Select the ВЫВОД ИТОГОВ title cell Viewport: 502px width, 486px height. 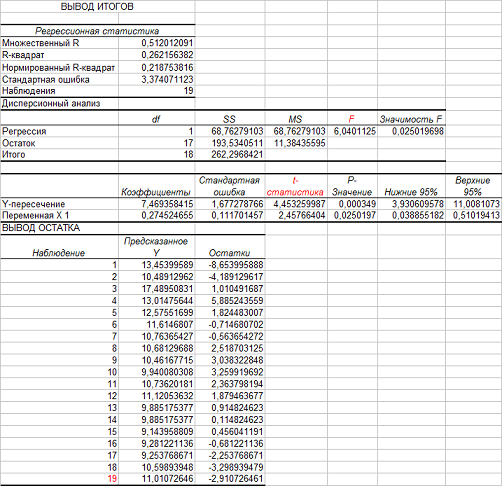coord(97,7)
